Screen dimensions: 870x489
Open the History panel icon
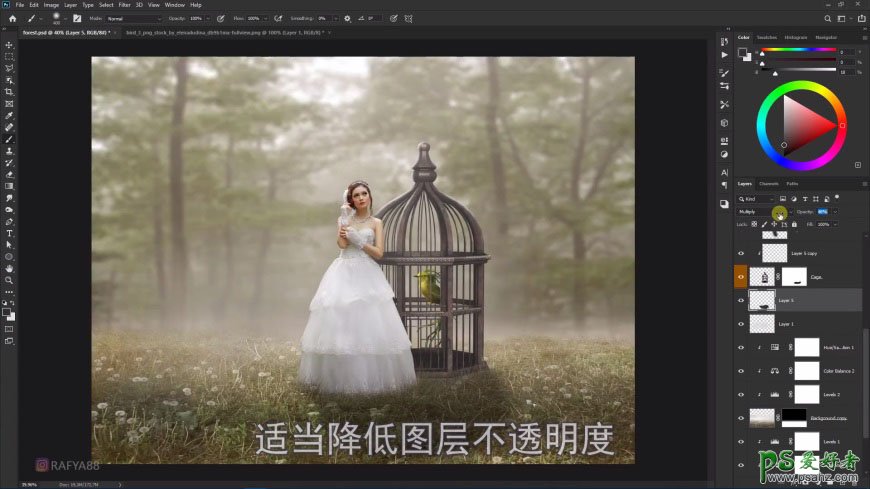[724, 42]
